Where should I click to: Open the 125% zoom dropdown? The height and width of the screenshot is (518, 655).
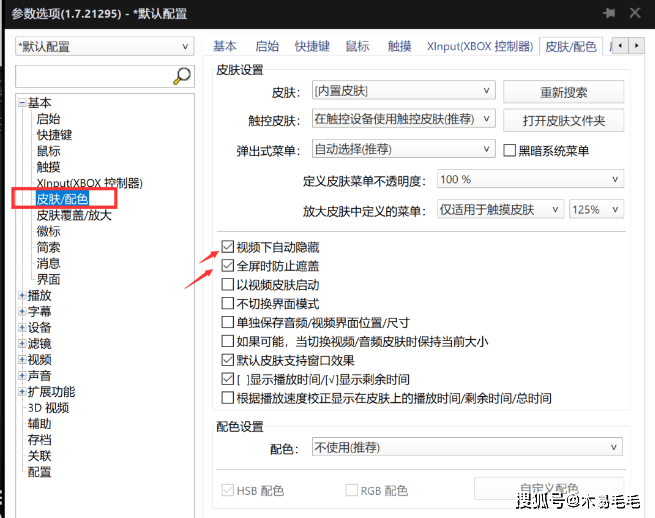pos(597,209)
